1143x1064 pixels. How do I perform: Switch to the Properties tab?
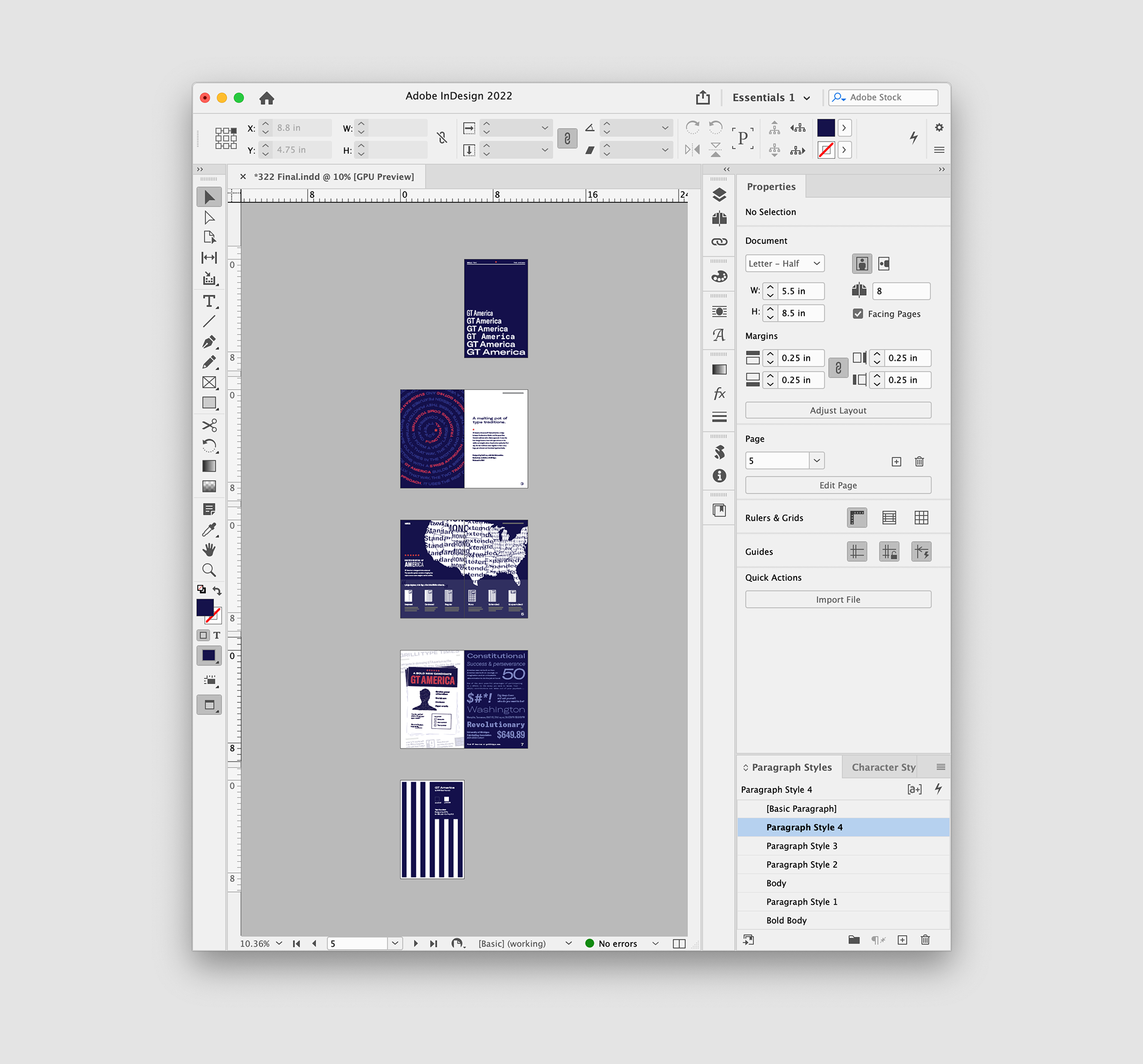(771, 186)
